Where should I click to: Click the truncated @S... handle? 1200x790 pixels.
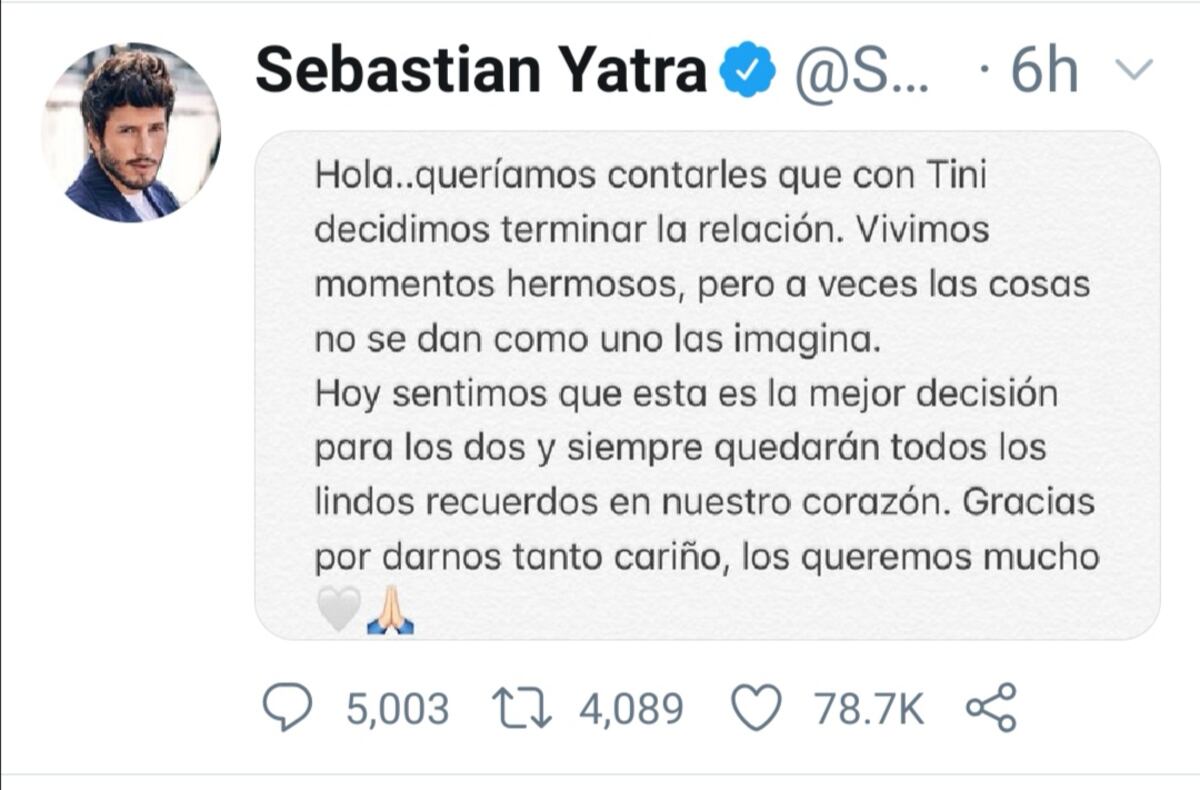tap(861, 72)
